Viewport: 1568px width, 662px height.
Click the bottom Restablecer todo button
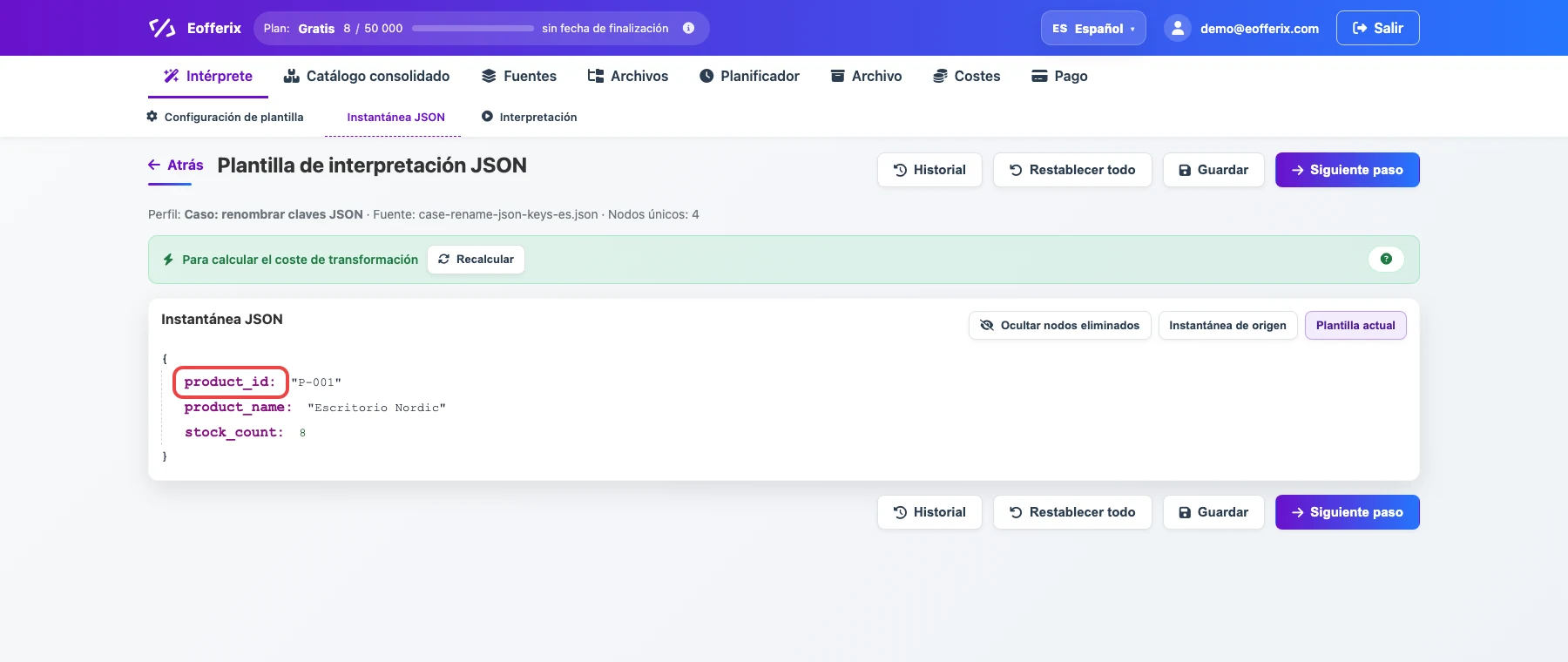[1072, 512]
